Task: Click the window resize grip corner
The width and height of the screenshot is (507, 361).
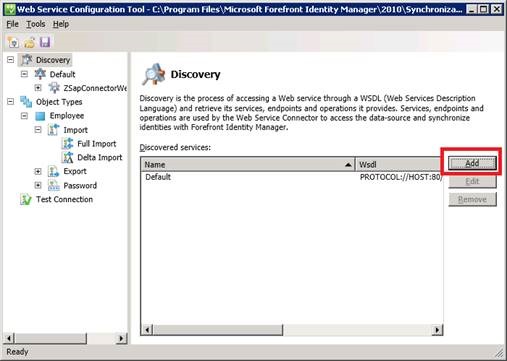Action: [499, 353]
